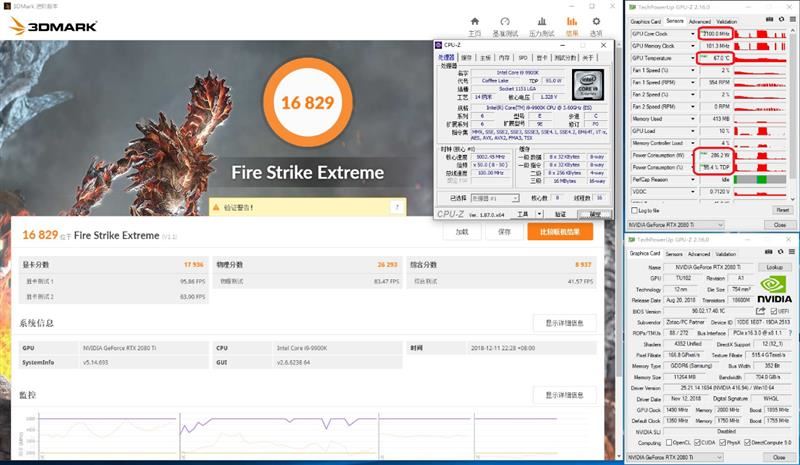Click the 3DMark logo
Screen dimensions: 800x465
53,26
